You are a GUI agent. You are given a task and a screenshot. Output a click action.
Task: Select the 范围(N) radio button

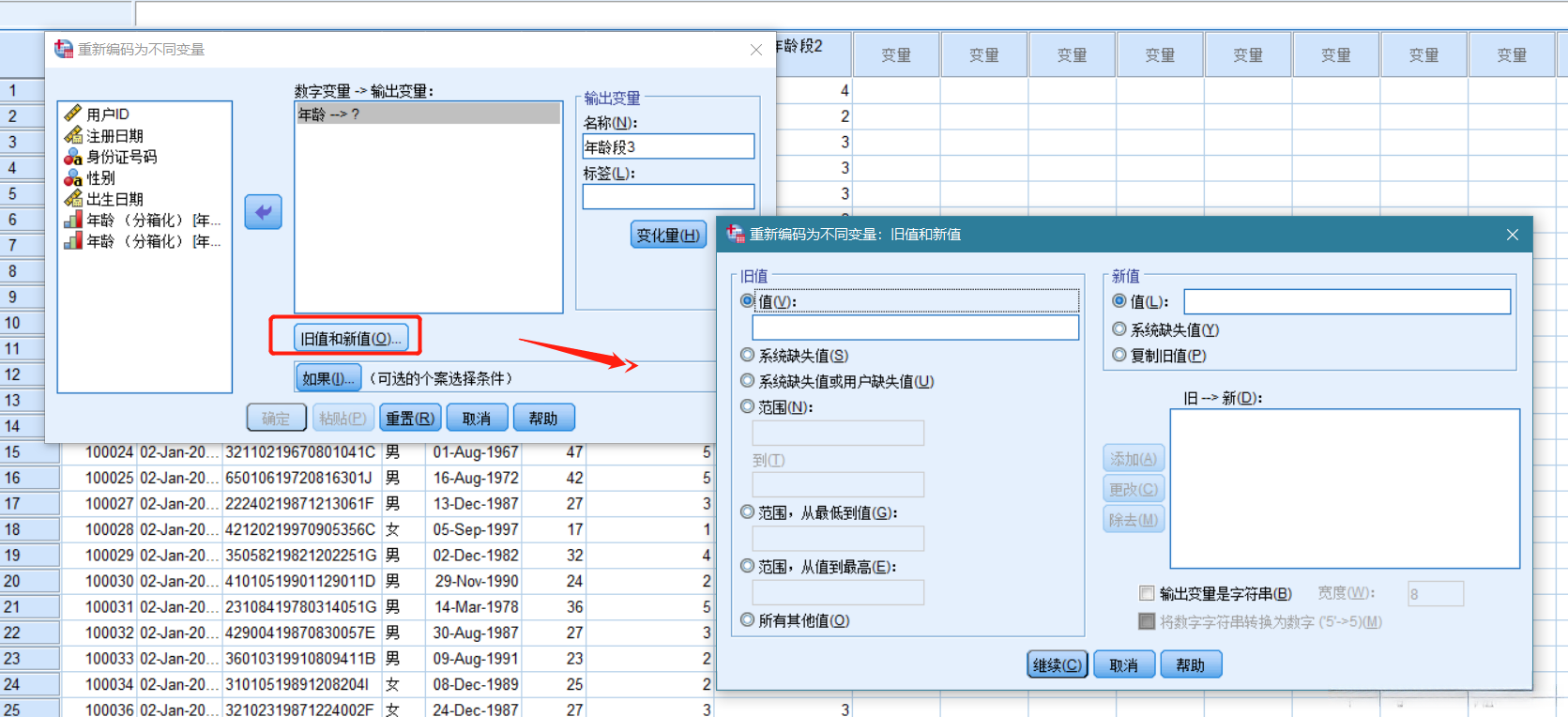[747, 406]
